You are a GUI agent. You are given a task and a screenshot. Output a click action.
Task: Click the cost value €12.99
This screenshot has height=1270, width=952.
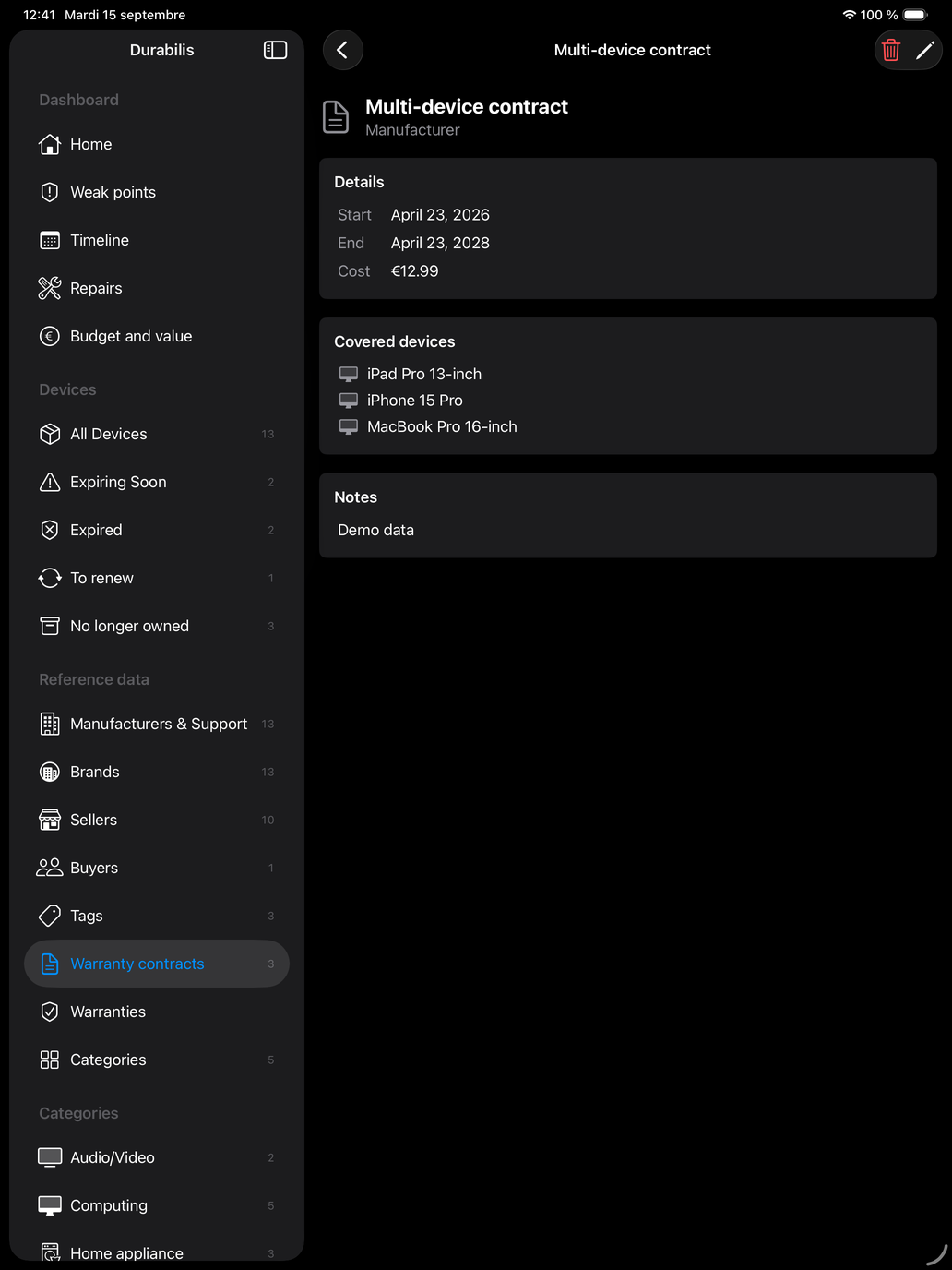(x=415, y=271)
